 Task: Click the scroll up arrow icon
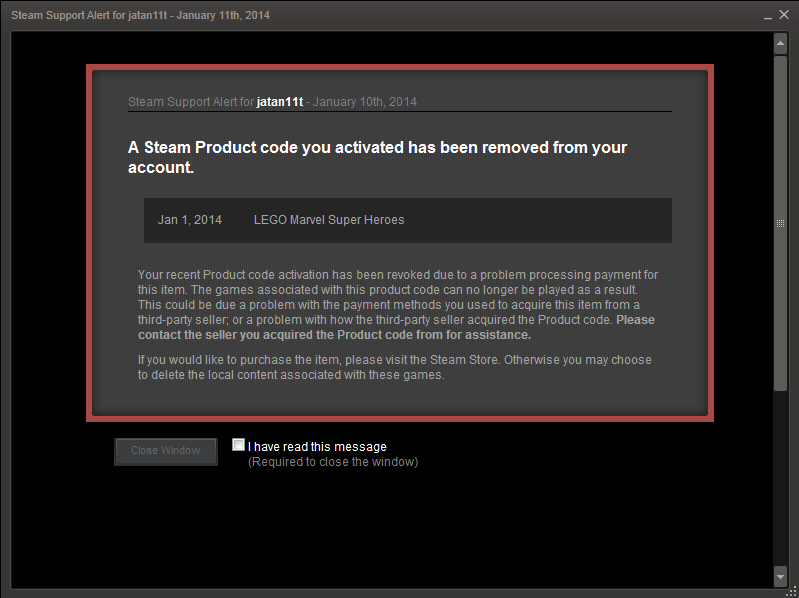coord(780,44)
